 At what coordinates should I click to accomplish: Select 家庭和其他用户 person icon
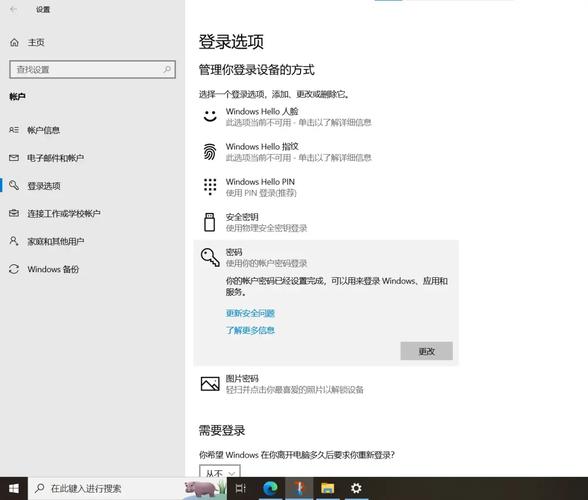click(14, 241)
